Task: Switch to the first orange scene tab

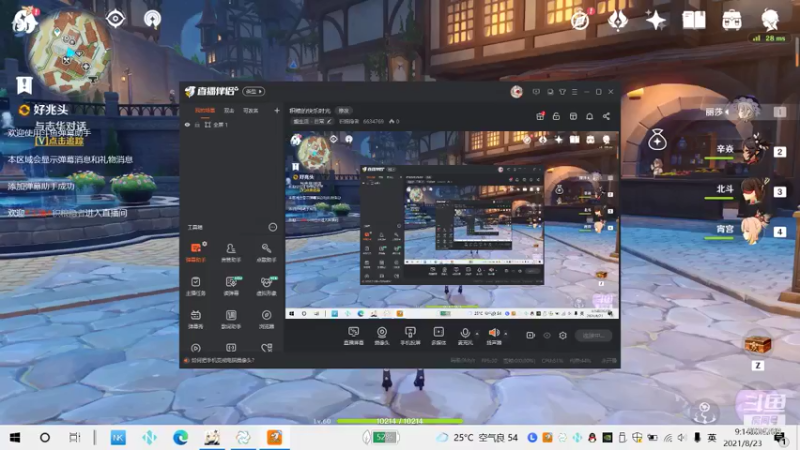Action: 205,110
